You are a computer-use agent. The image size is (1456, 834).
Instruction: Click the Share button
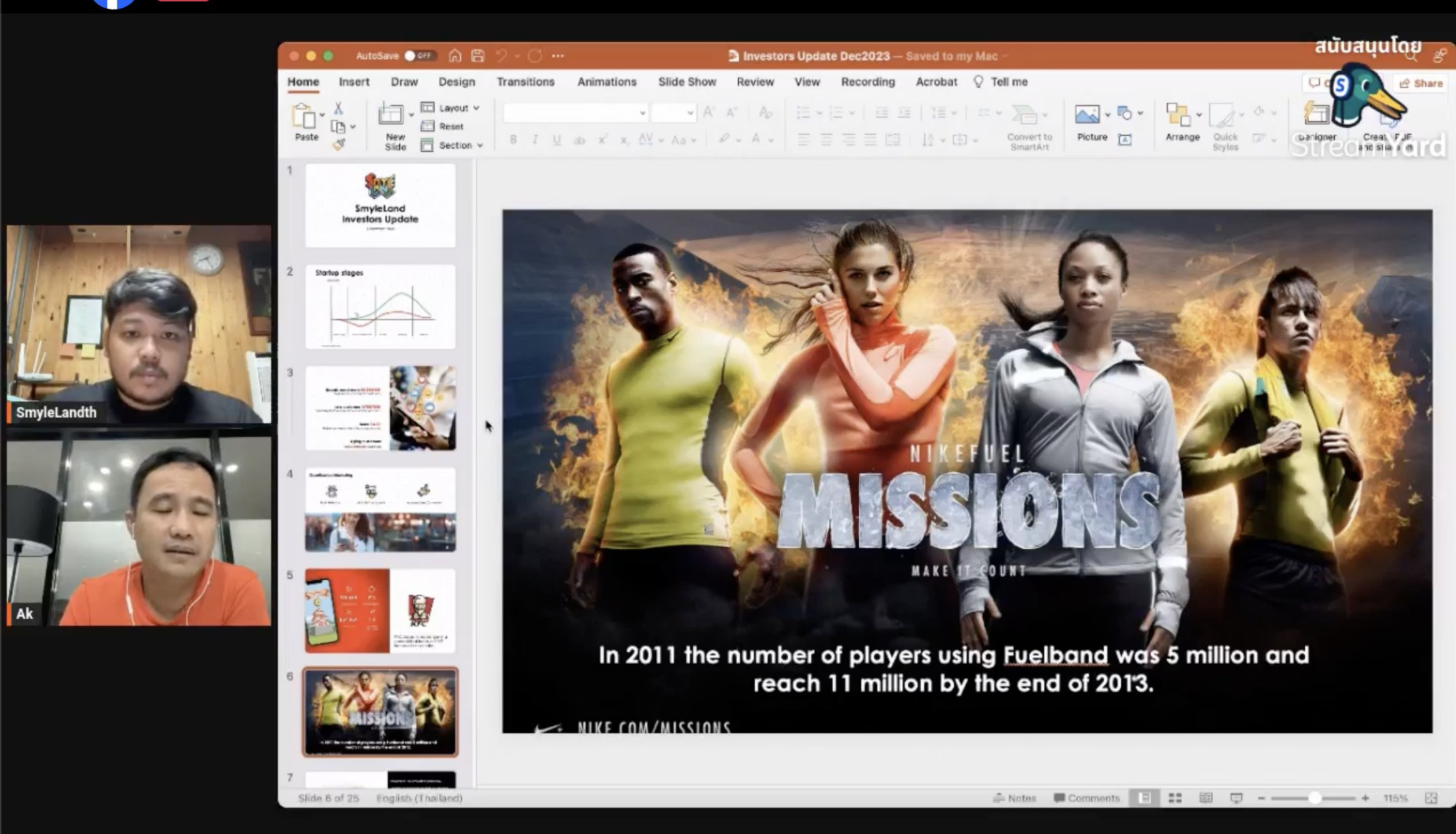(1421, 83)
